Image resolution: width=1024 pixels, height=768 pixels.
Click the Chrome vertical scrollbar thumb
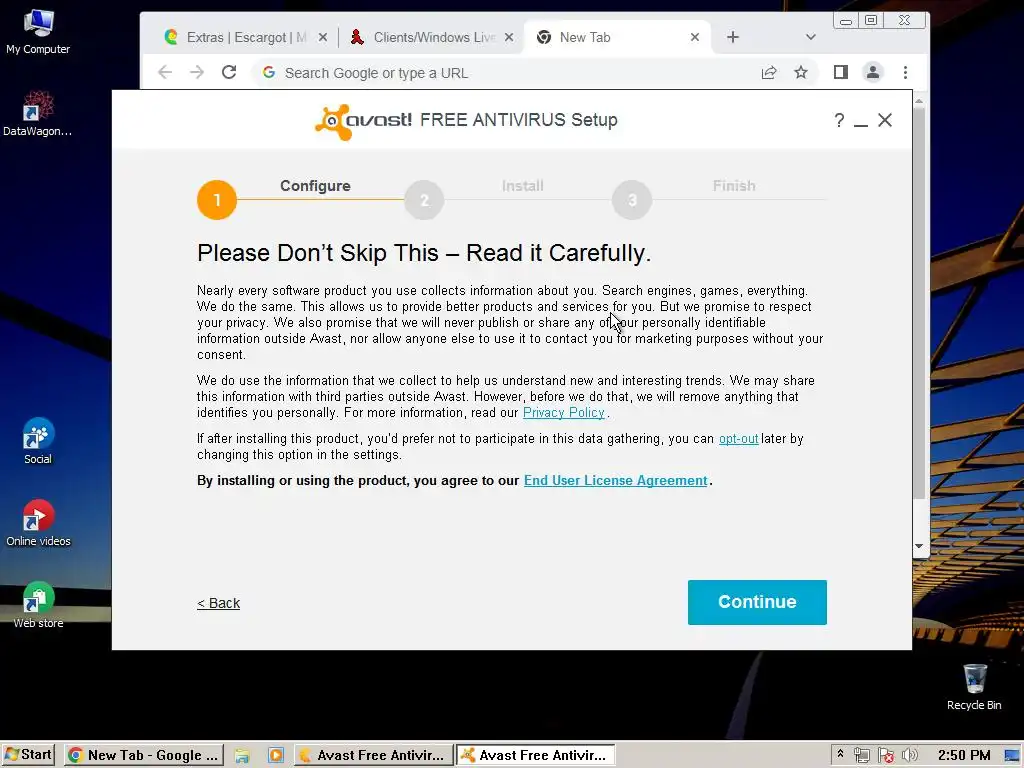pyautogui.click(x=919, y=304)
